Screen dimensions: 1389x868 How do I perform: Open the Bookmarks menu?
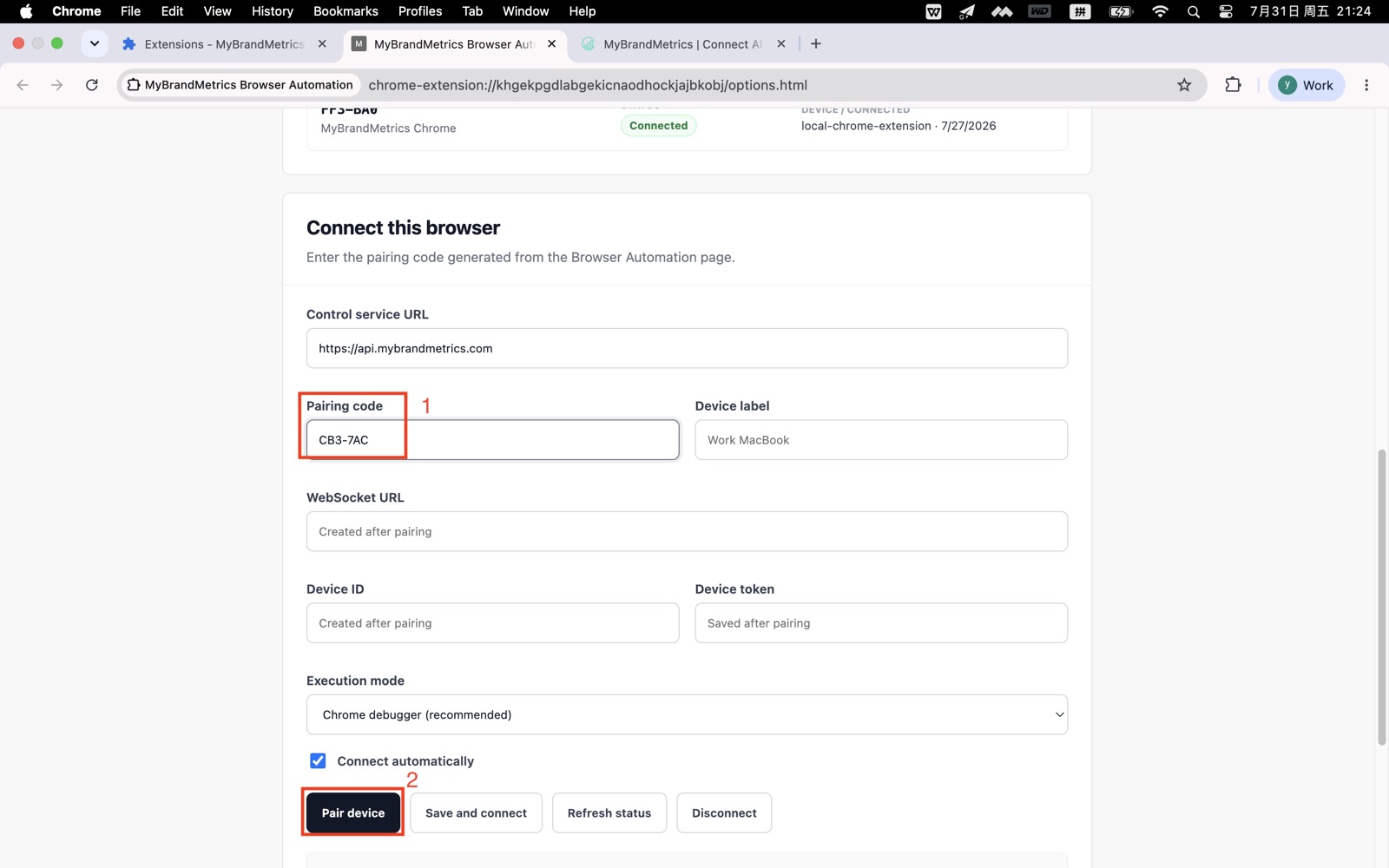point(346,11)
